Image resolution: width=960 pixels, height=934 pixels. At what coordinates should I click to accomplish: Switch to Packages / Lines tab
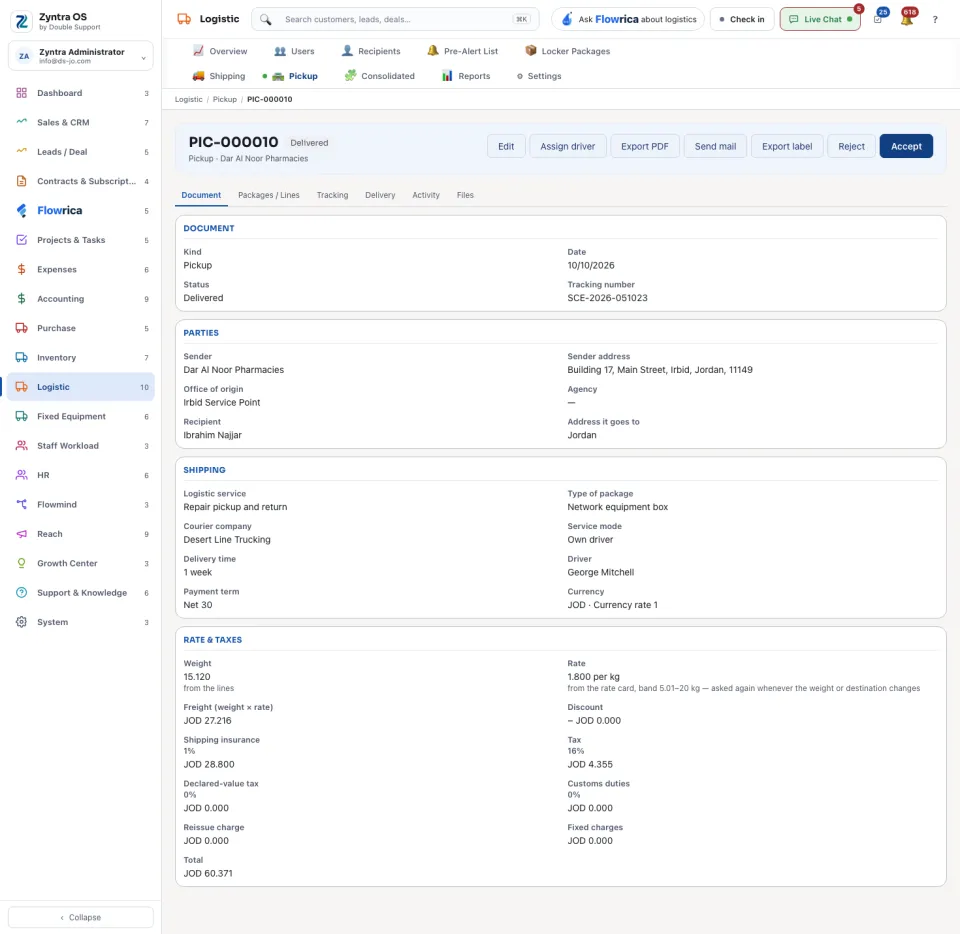(269, 195)
